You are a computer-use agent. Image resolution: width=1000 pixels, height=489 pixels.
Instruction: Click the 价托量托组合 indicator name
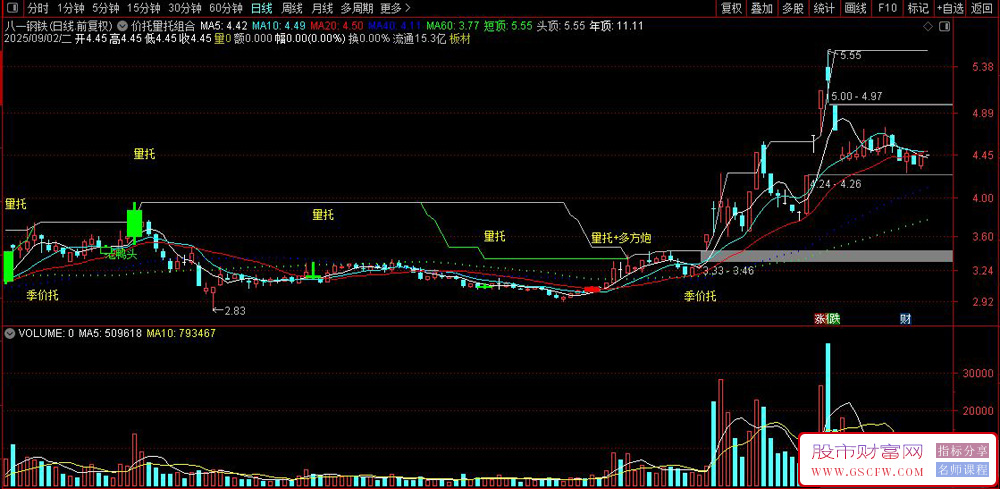tap(163, 27)
